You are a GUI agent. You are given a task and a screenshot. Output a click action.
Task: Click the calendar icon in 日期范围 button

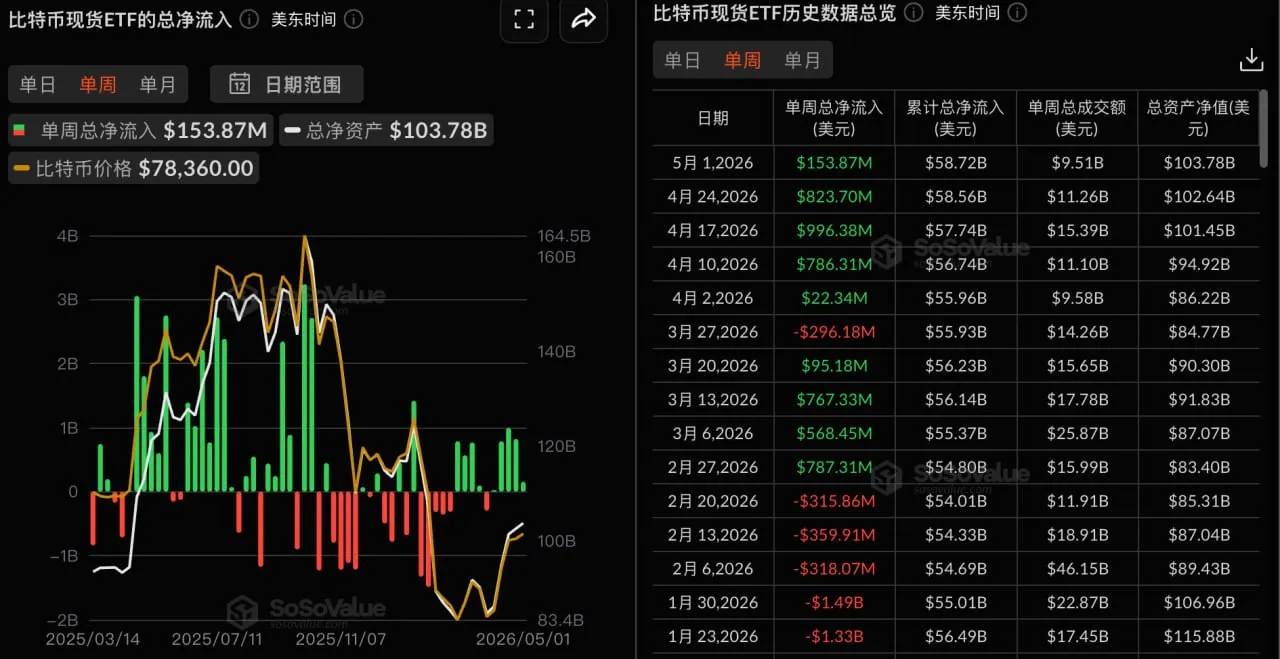[240, 84]
